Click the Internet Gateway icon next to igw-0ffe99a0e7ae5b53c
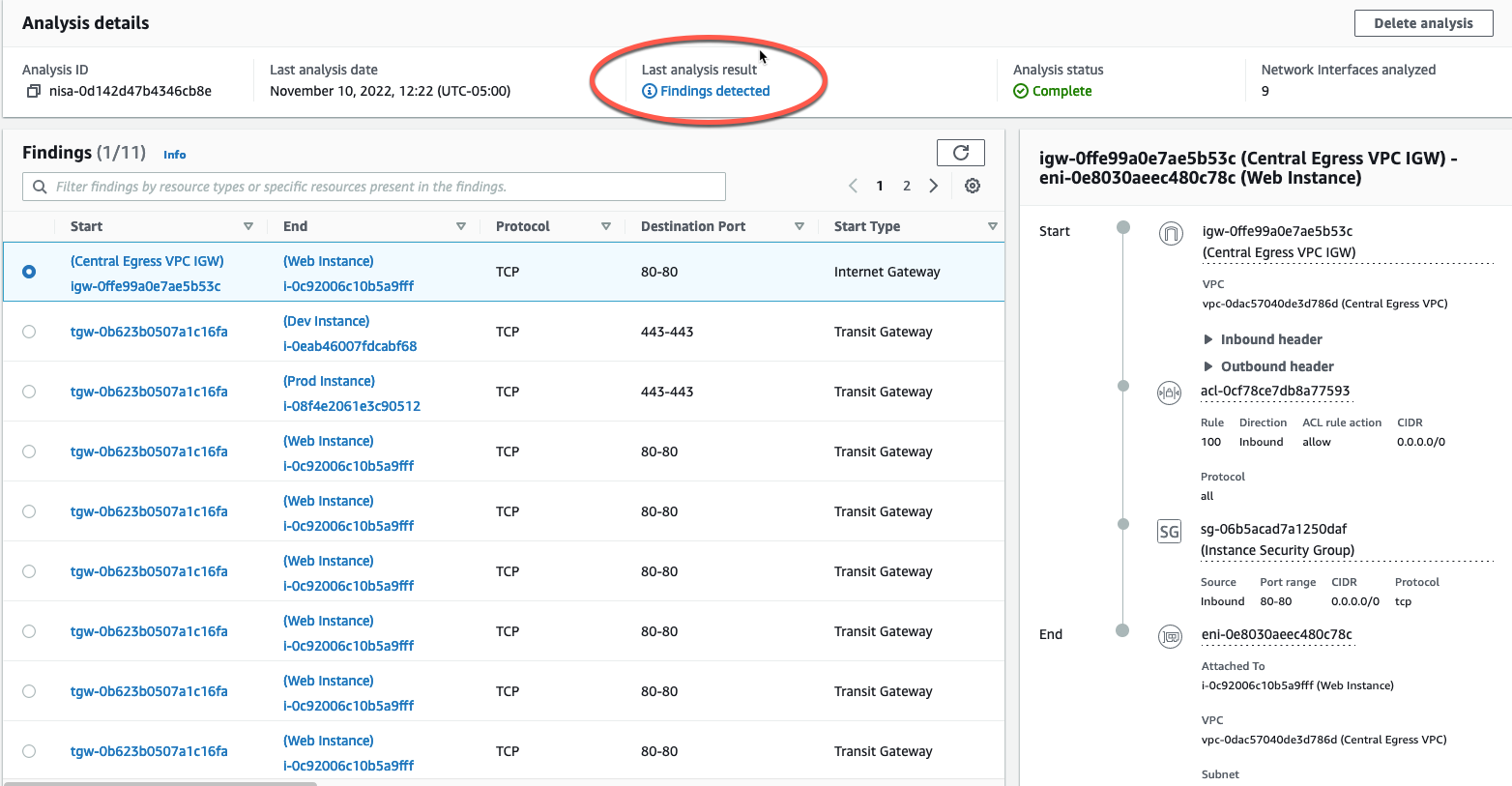This screenshot has height=786, width=1512. [x=1170, y=234]
